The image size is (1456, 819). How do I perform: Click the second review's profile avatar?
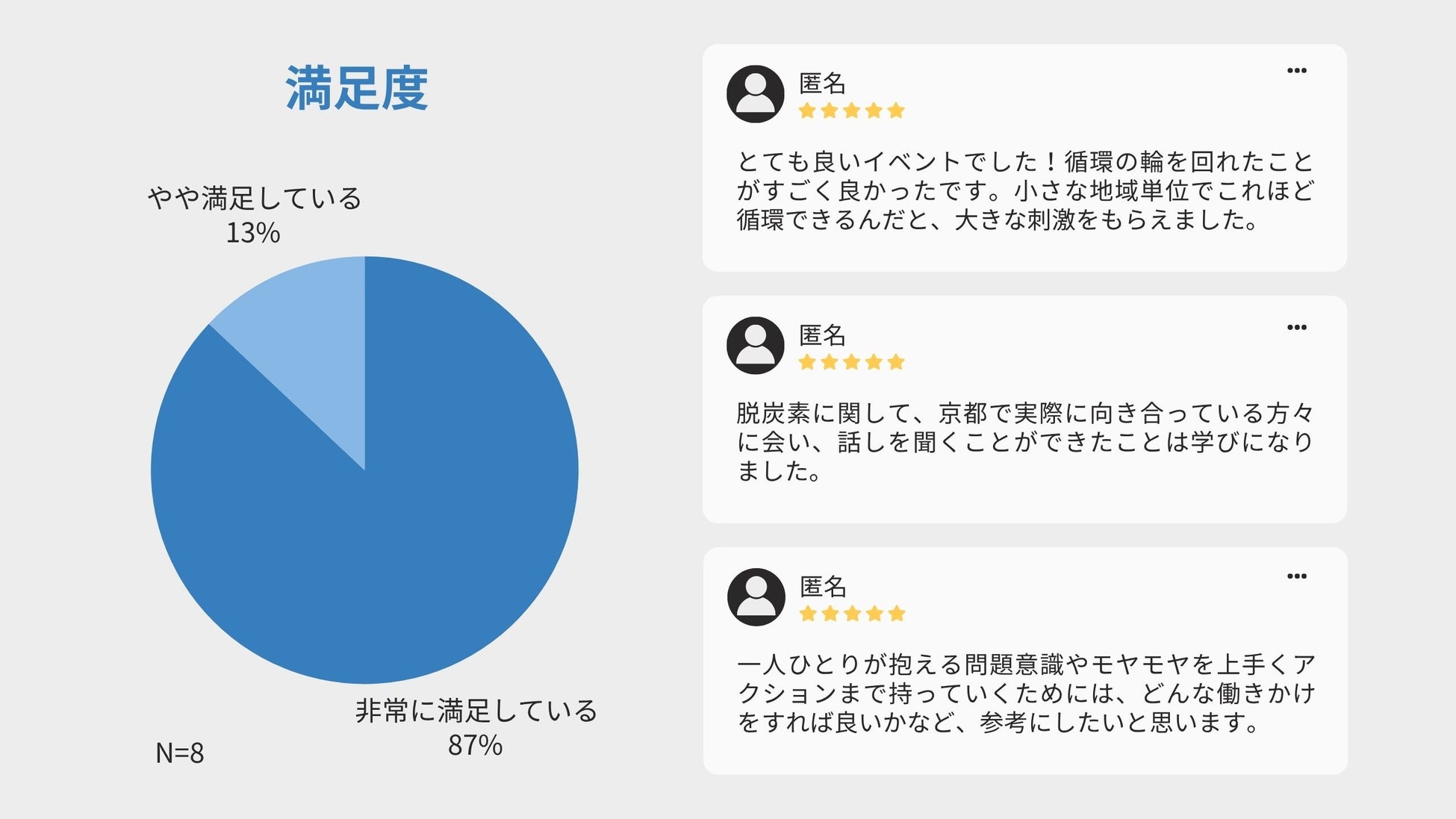[755, 346]
